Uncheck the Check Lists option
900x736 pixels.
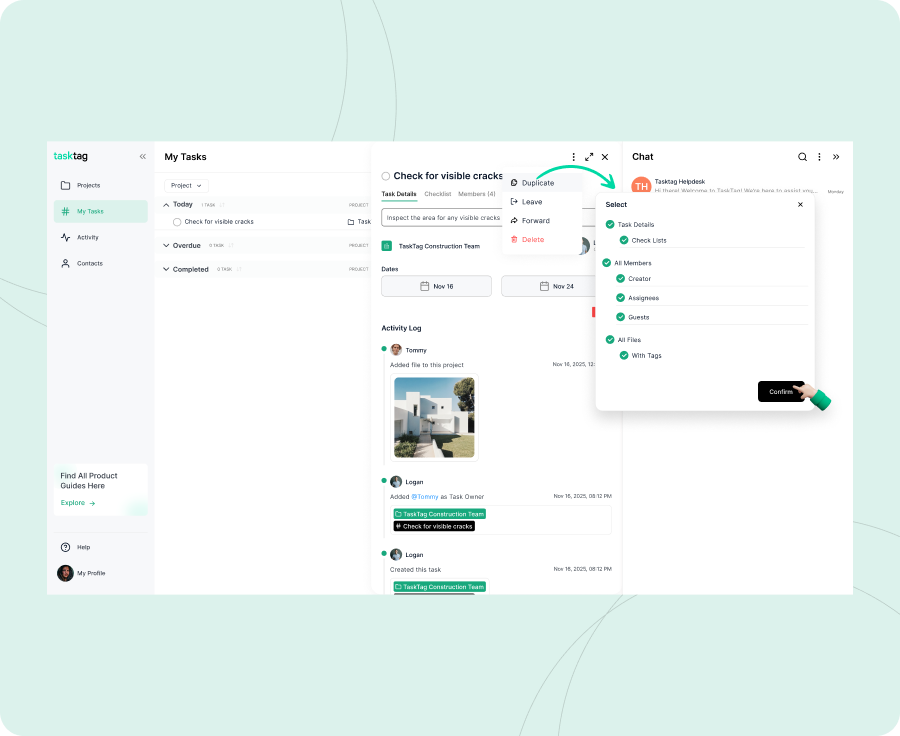(x=625, y=240)
